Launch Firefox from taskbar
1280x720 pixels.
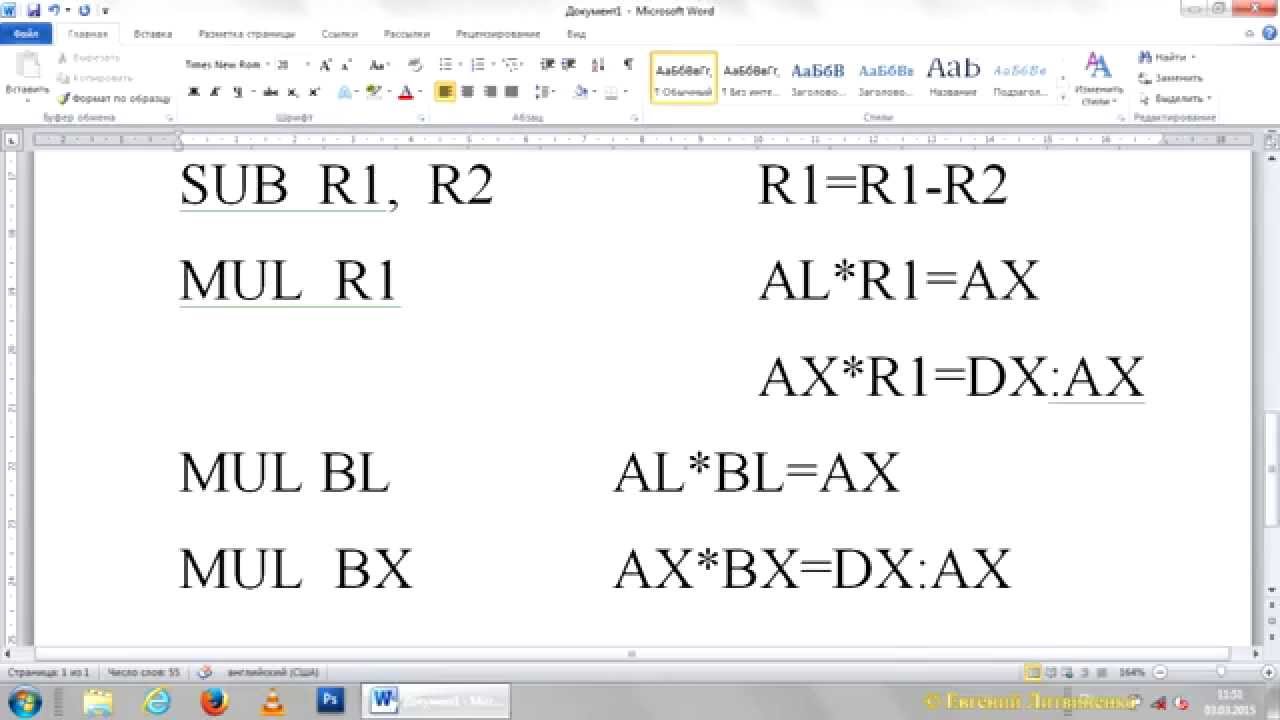pyautogui.click(x=213, y=701)
